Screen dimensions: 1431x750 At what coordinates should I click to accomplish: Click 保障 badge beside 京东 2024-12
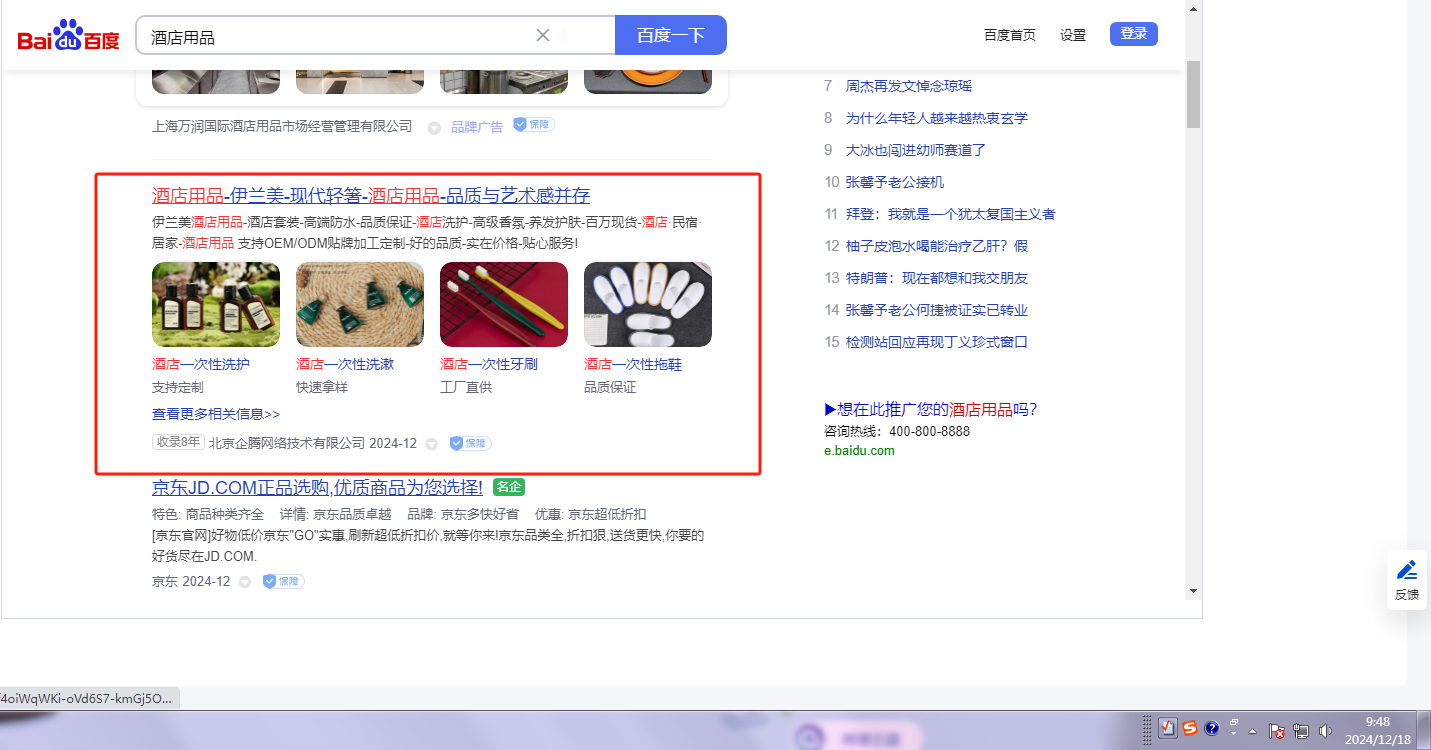tap(284, 581)
